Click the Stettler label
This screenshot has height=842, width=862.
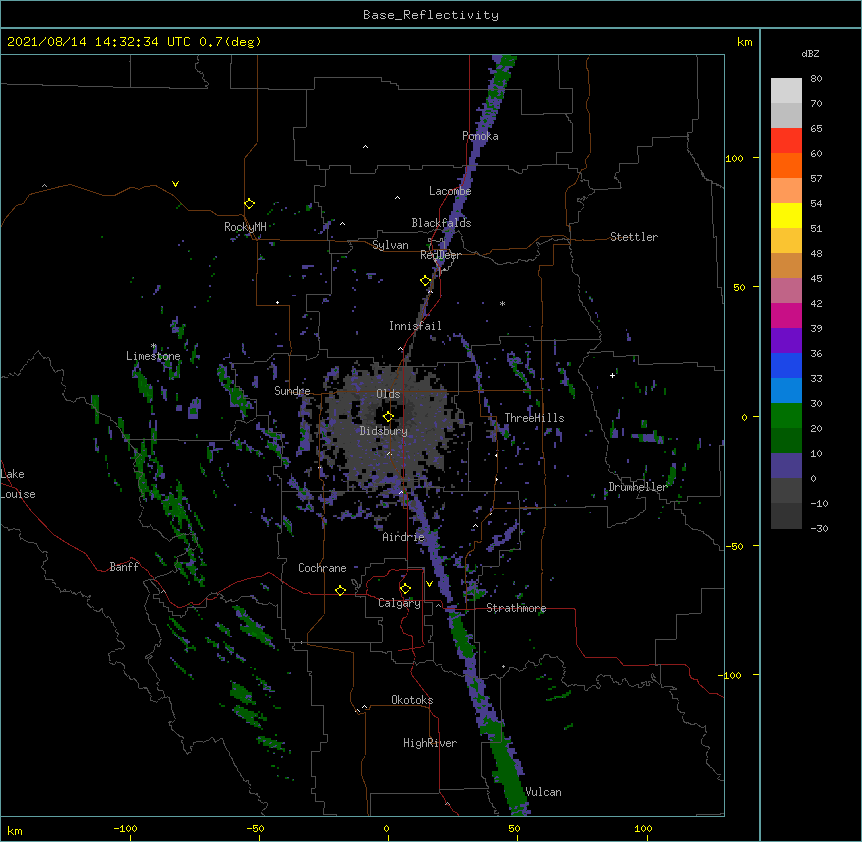tap(633, 237)
